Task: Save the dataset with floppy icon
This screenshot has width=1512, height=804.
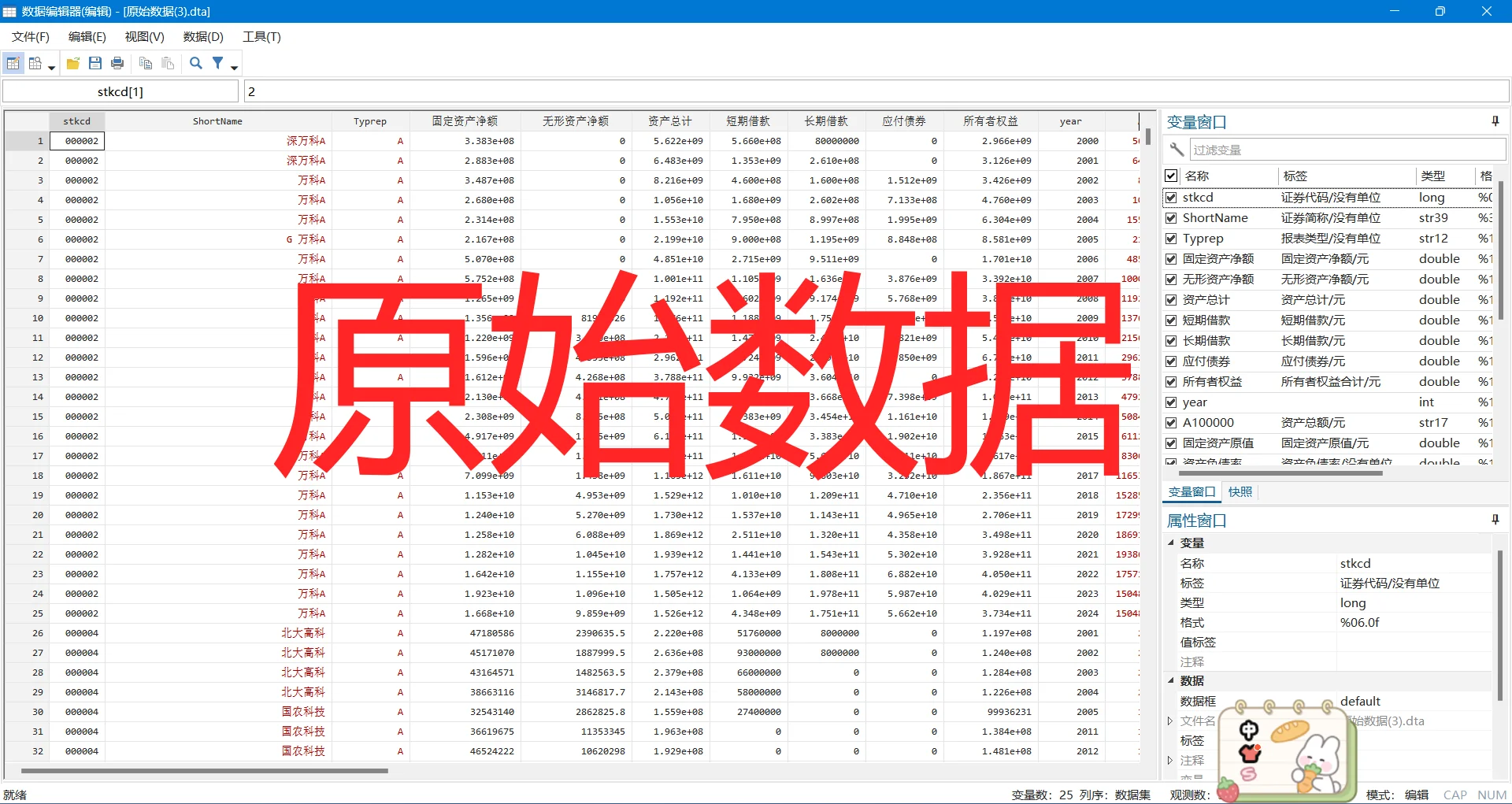Action: click(x=95, y=64)
